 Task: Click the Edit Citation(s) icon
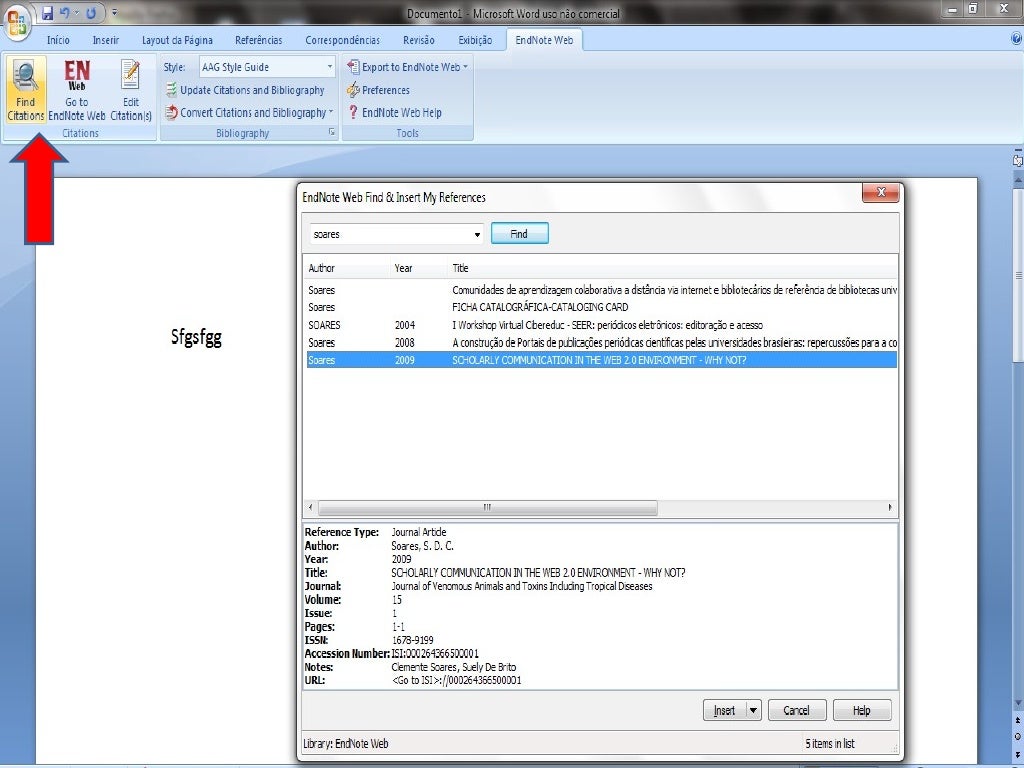click(130, 90)
